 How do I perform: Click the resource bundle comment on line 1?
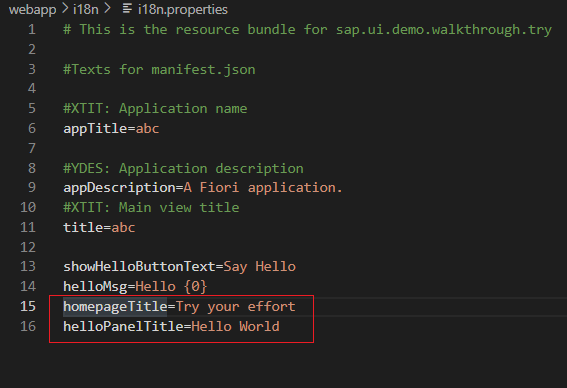307,30
